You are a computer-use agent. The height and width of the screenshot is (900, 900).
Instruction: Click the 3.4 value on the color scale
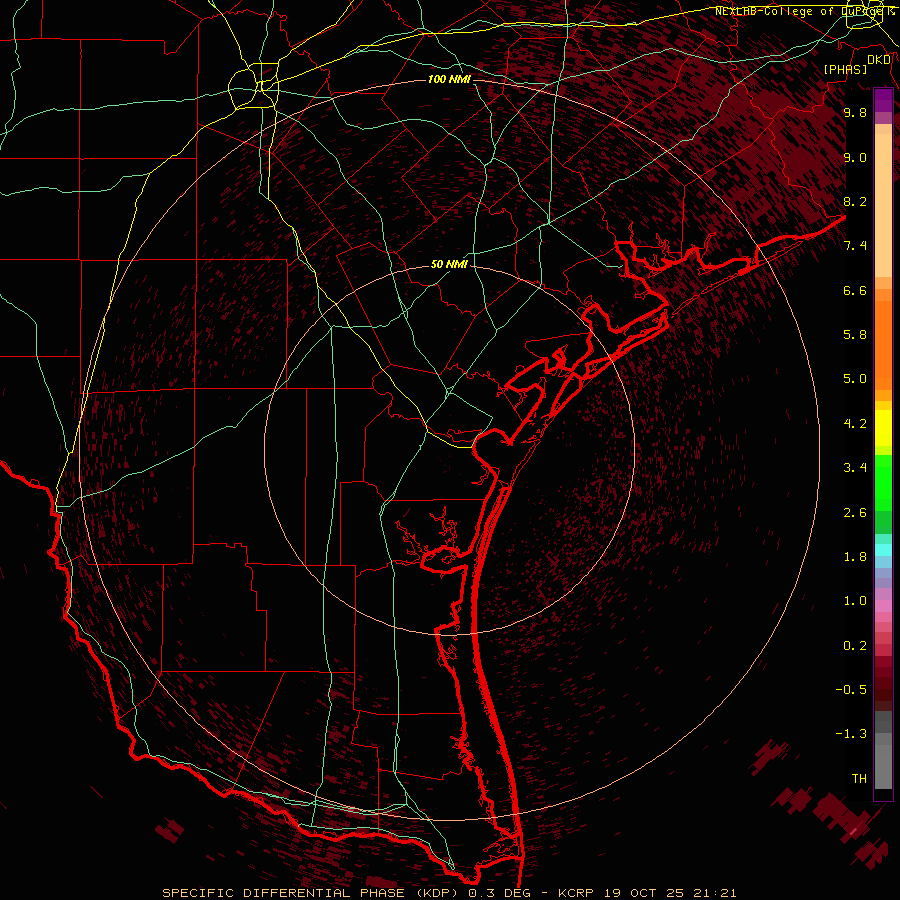click(855, 468)
